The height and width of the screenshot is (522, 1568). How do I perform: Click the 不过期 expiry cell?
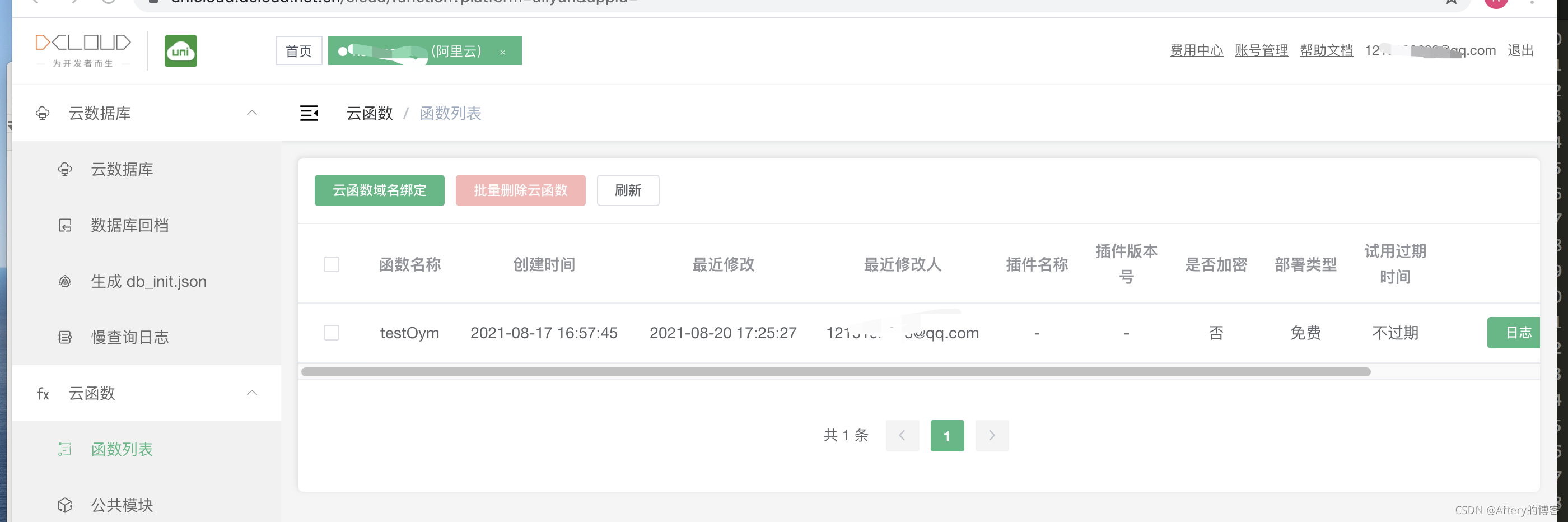pyautogui.click(x=1395, y=333)
